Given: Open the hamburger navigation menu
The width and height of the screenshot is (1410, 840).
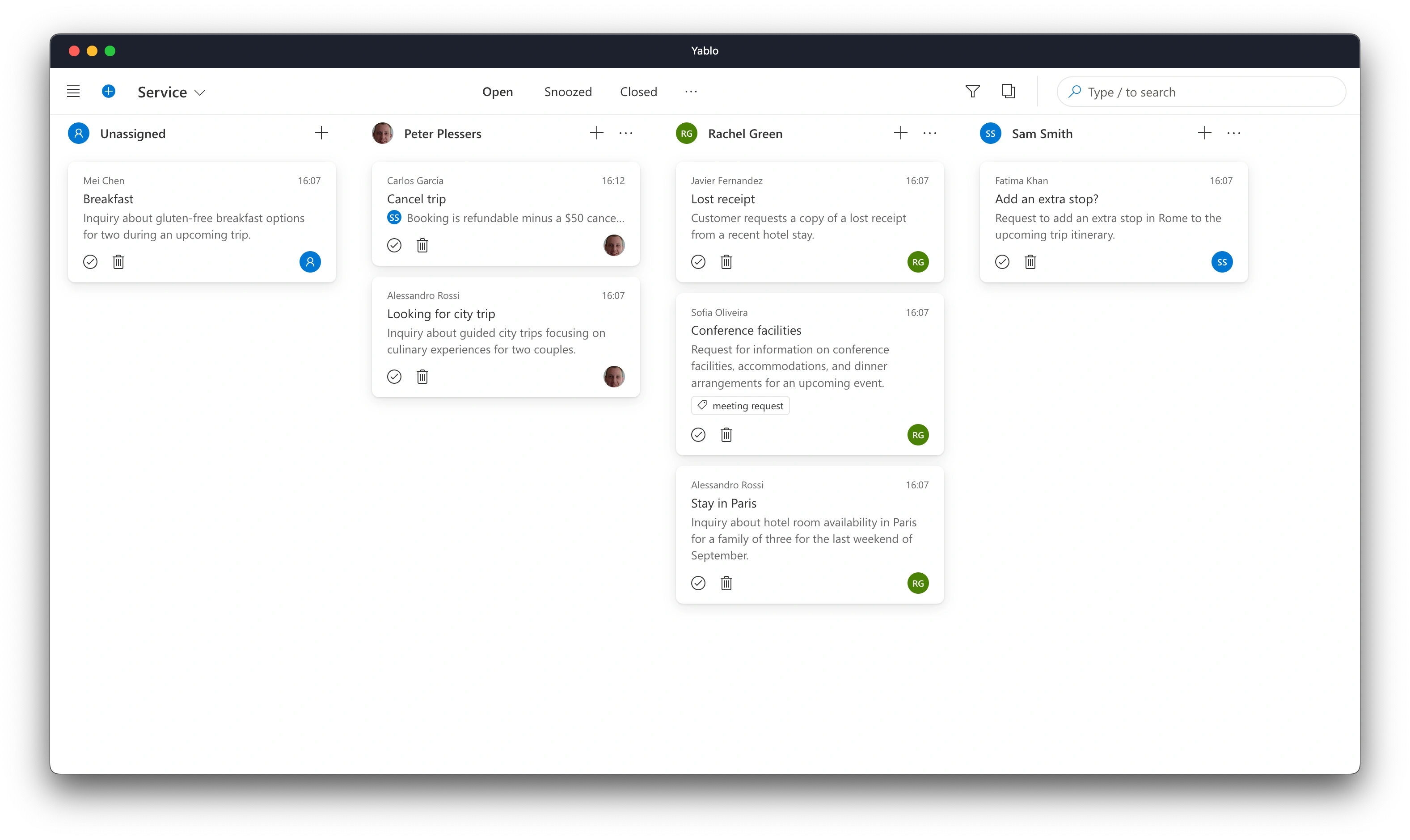Looking at the screenshot, I should click(x=73, y=91).
